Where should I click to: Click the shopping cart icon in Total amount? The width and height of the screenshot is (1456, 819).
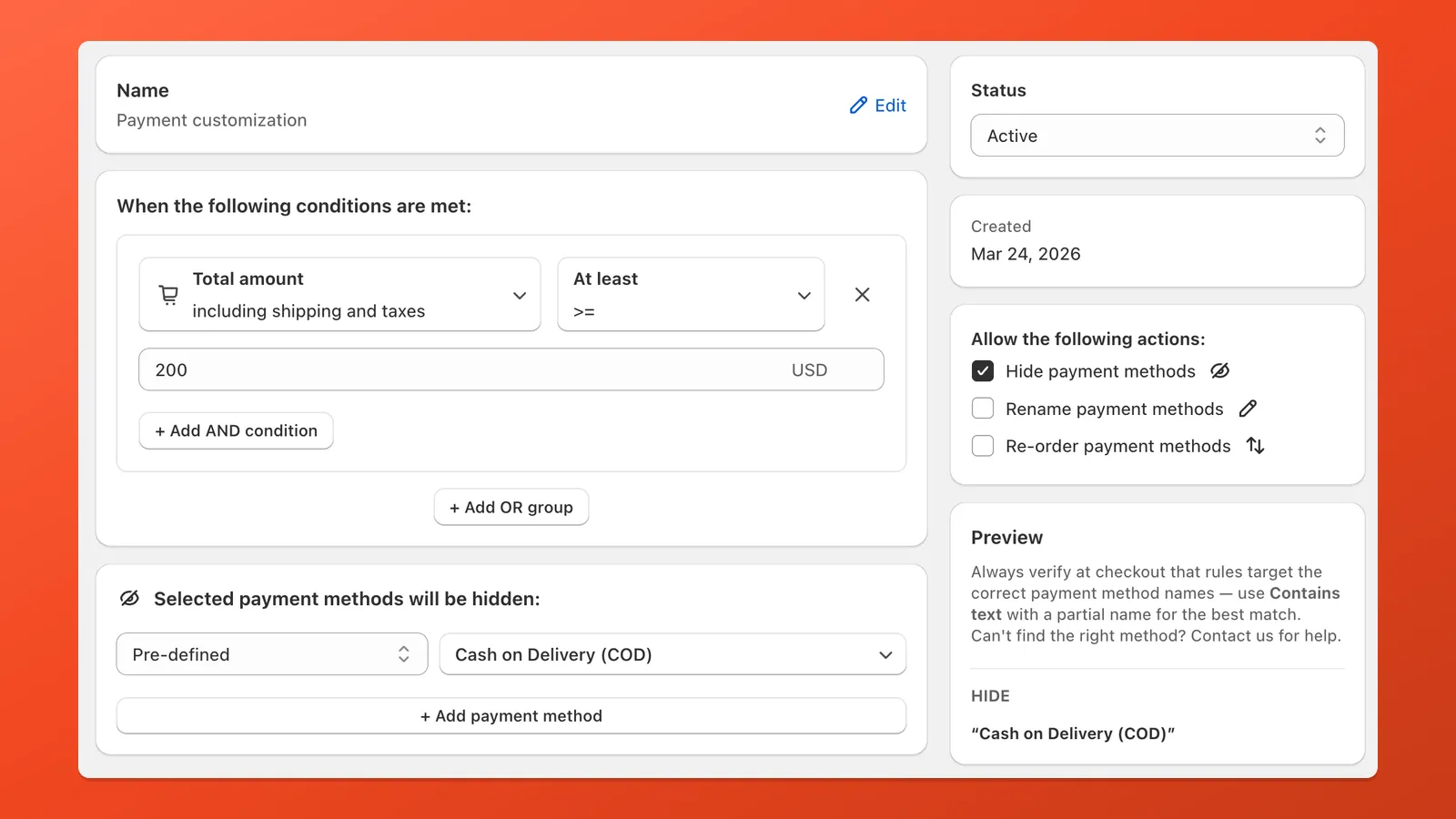pyautogui.click(x=167, y=294)
